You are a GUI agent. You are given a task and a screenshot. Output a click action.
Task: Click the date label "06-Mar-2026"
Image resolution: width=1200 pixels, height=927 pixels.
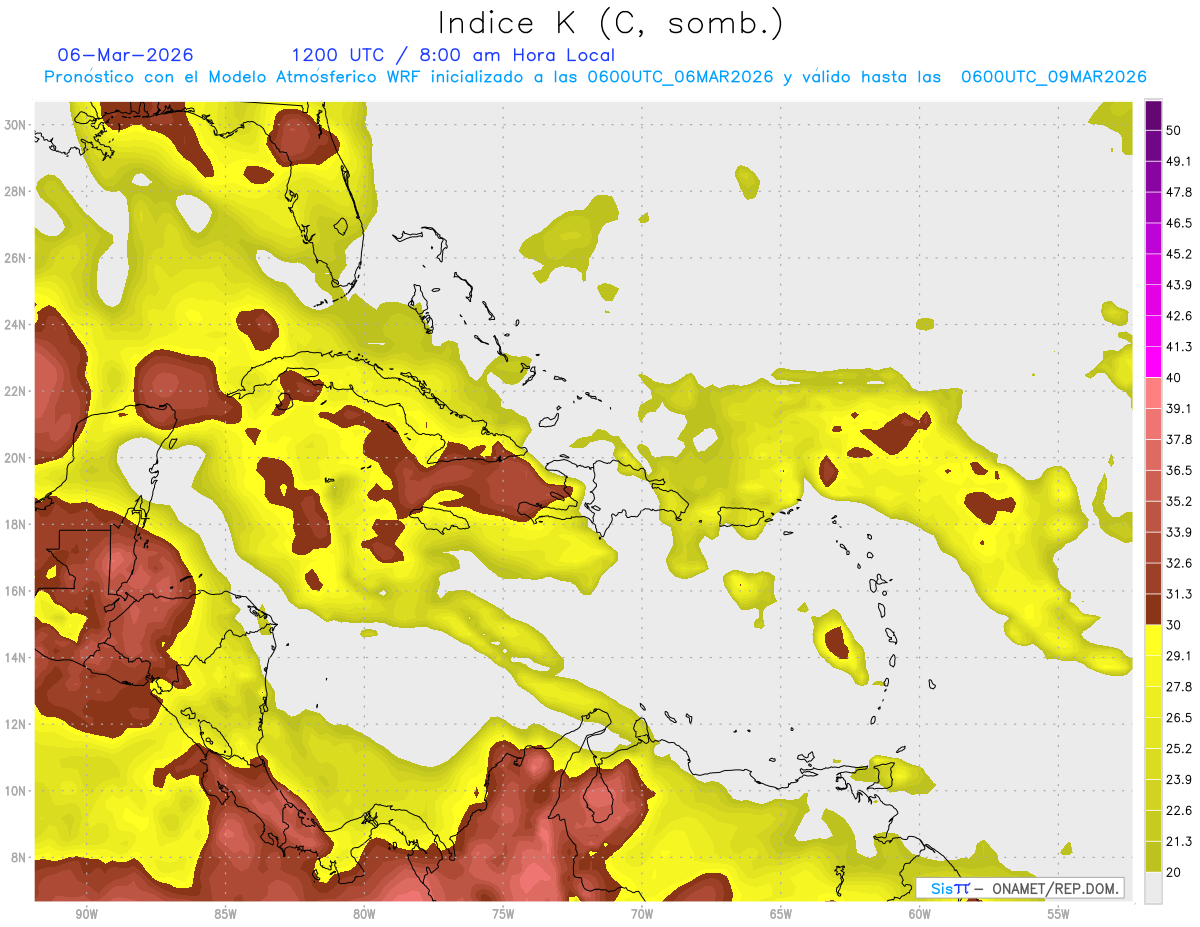126,55
